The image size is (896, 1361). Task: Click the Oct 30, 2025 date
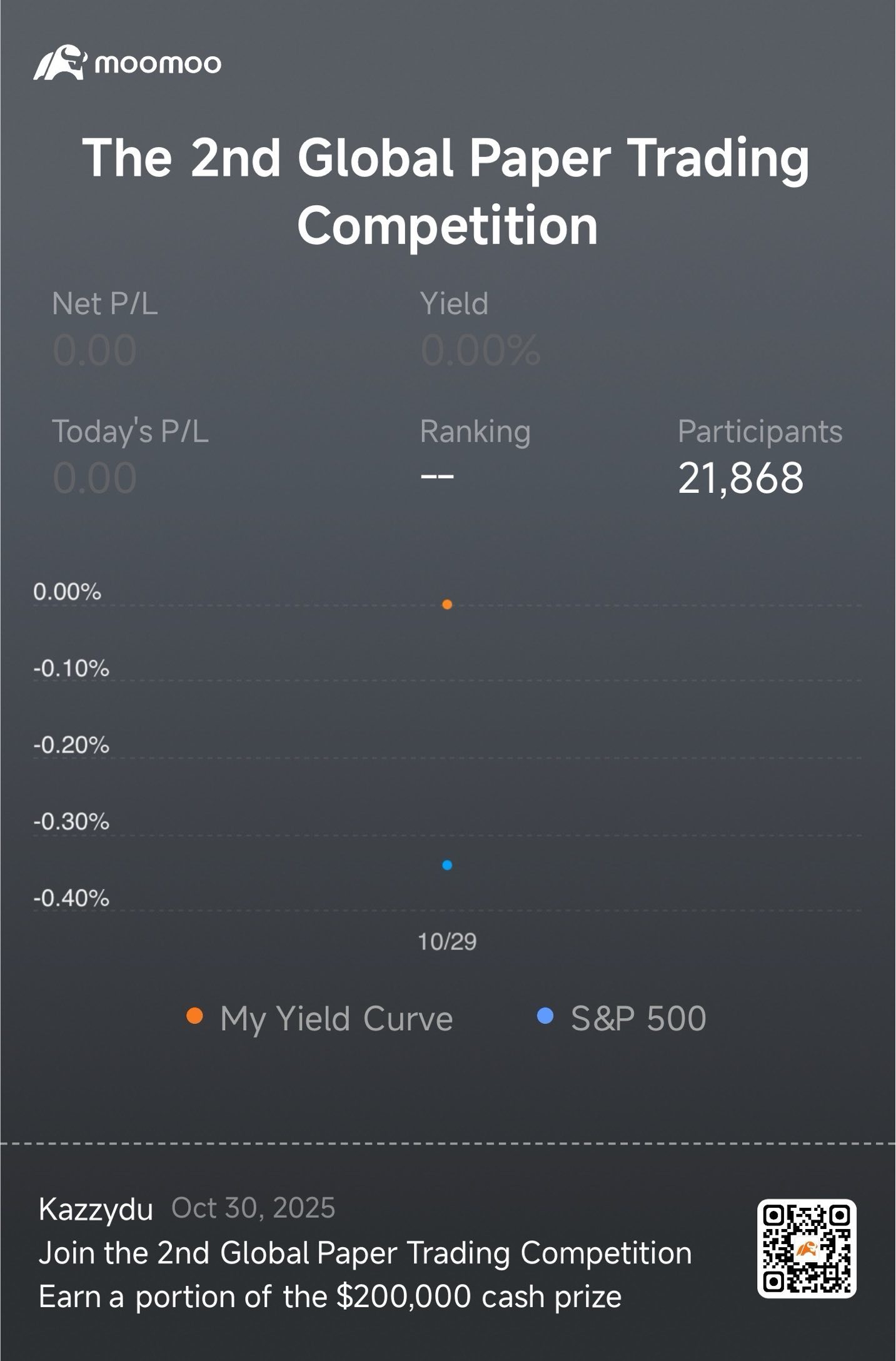coord(253,1208)
